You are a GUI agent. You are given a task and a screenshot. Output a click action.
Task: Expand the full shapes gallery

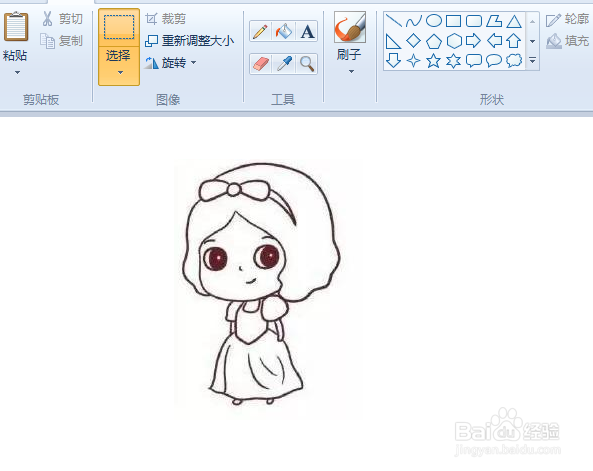532,60
